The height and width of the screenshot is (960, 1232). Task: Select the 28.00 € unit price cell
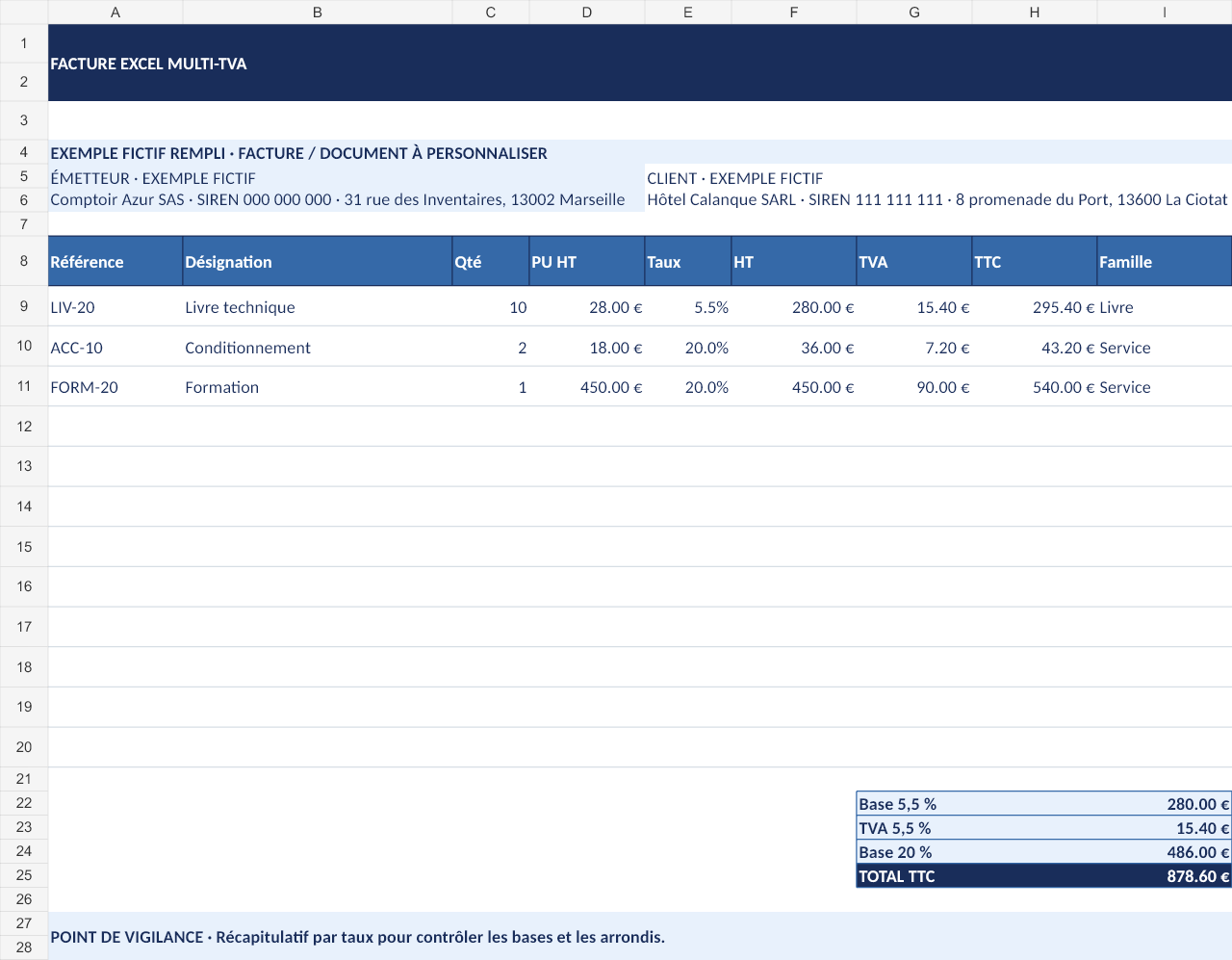click(587, 307)
